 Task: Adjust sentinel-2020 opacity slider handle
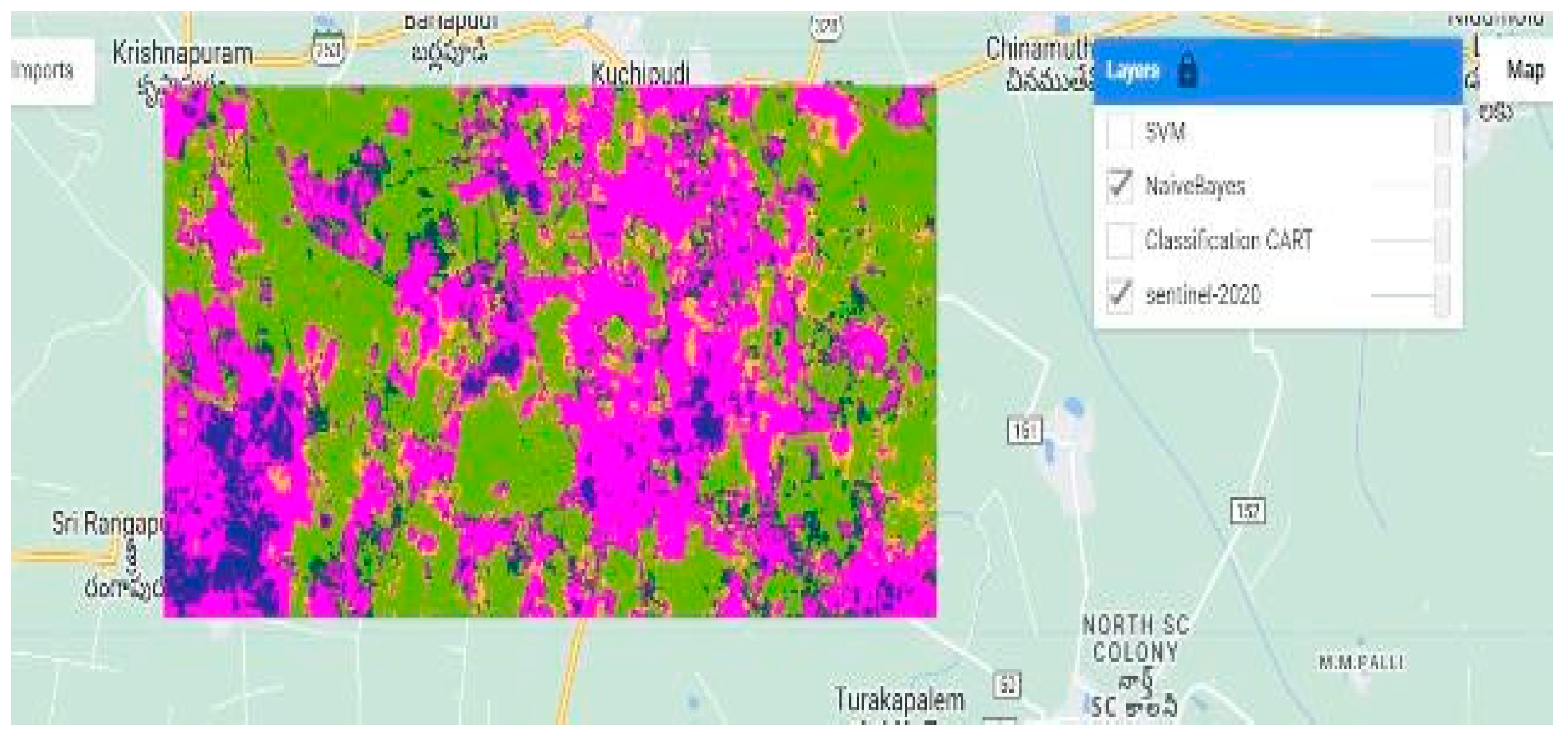coord(1441,295)
